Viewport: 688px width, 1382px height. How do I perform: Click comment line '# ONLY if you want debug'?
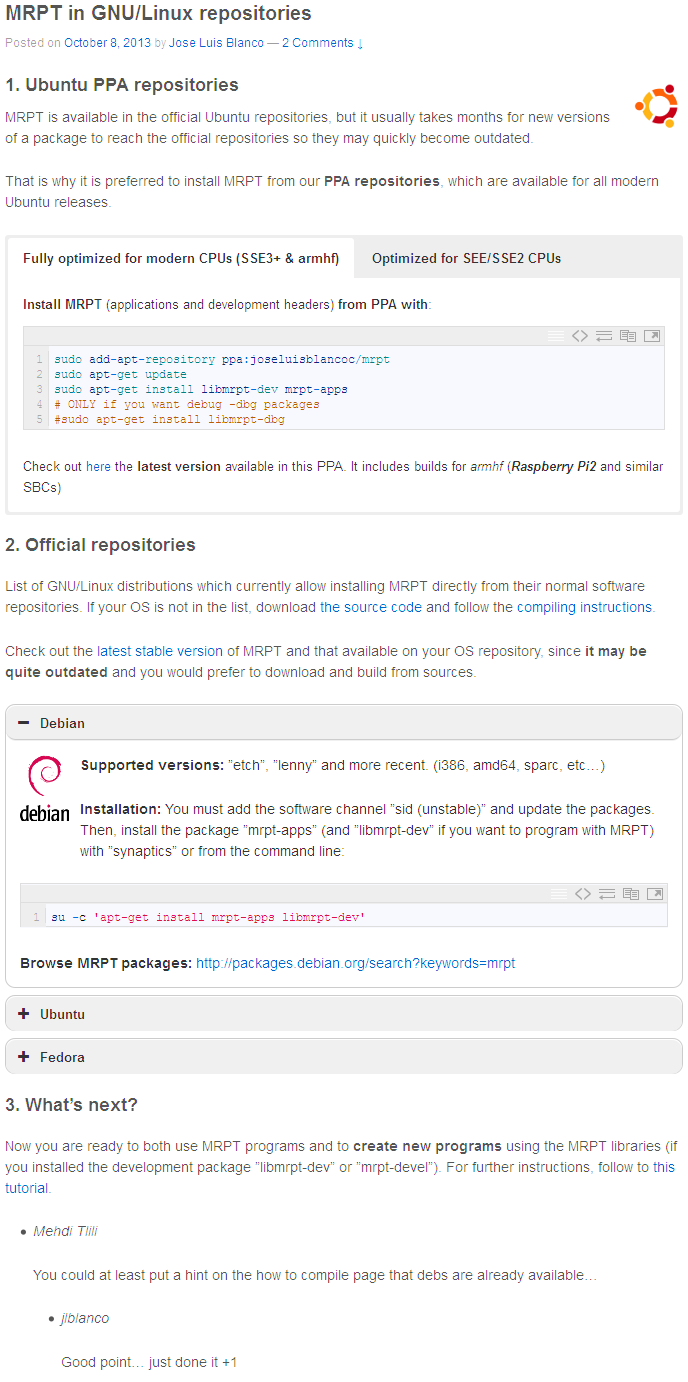pos(187,404)
